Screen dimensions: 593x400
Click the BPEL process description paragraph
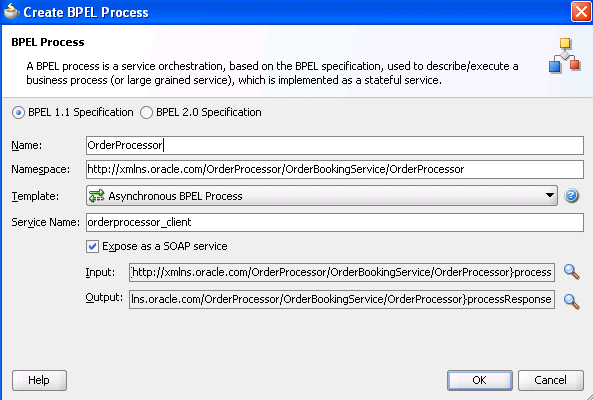[272, 73]
